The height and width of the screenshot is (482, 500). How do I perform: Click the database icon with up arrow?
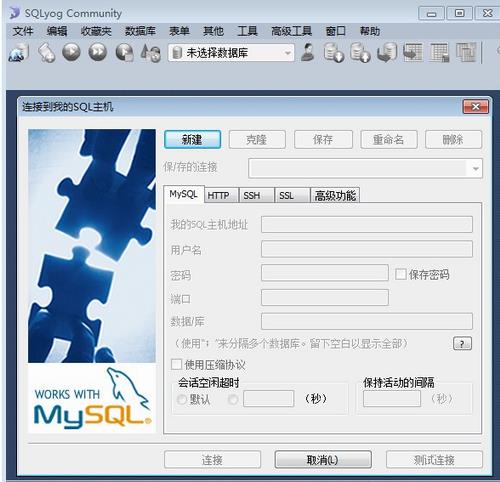tap(360, 53)
